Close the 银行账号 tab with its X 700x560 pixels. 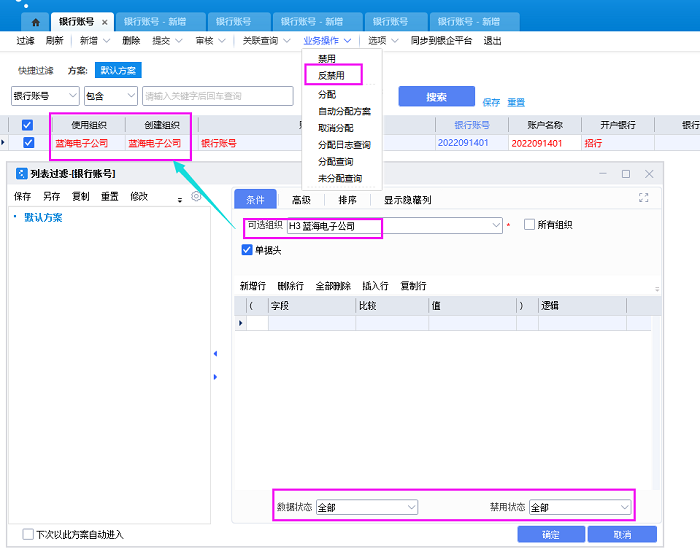pos(105,22)
